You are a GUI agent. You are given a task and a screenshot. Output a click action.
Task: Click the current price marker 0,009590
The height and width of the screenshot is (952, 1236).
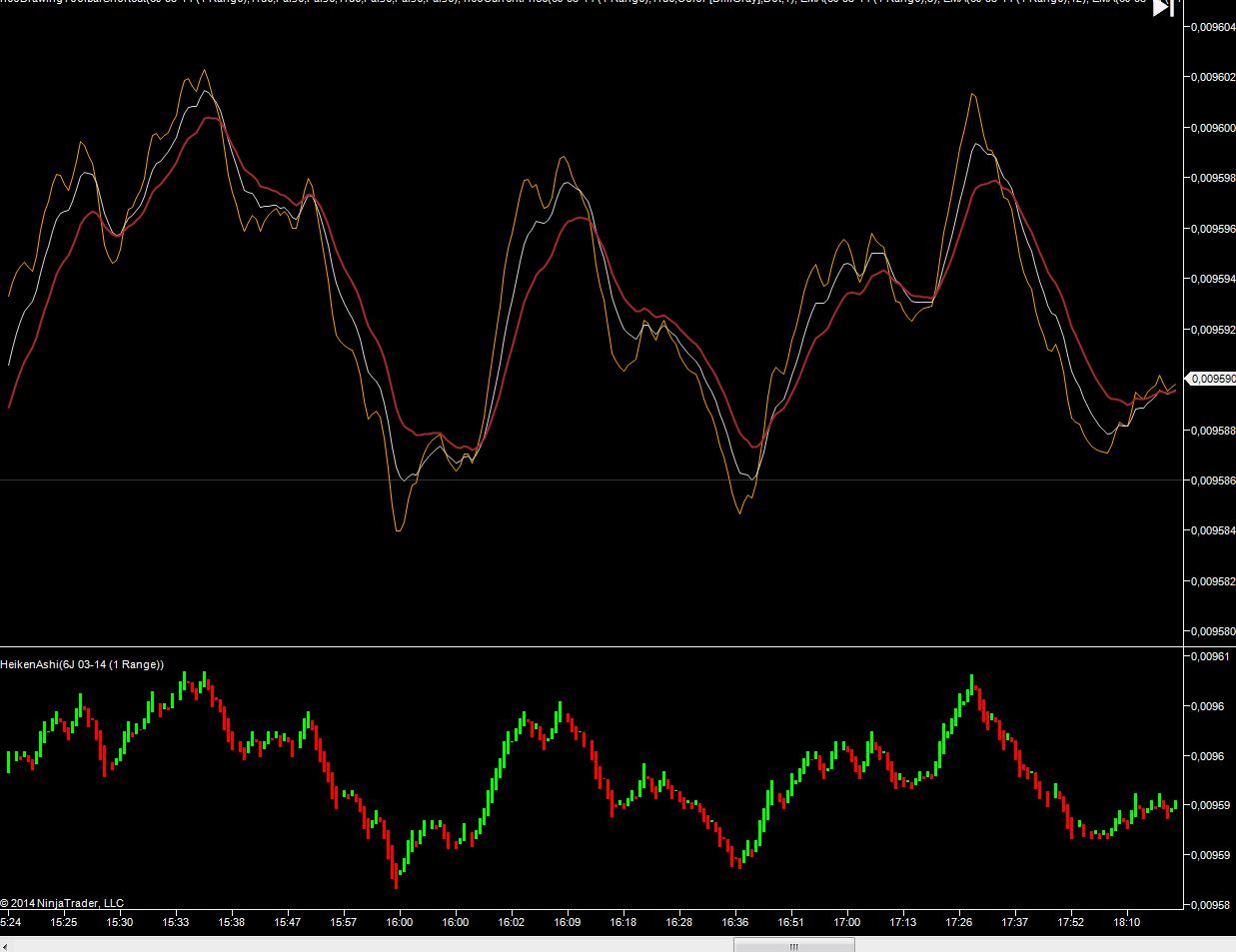point(1210,379)
